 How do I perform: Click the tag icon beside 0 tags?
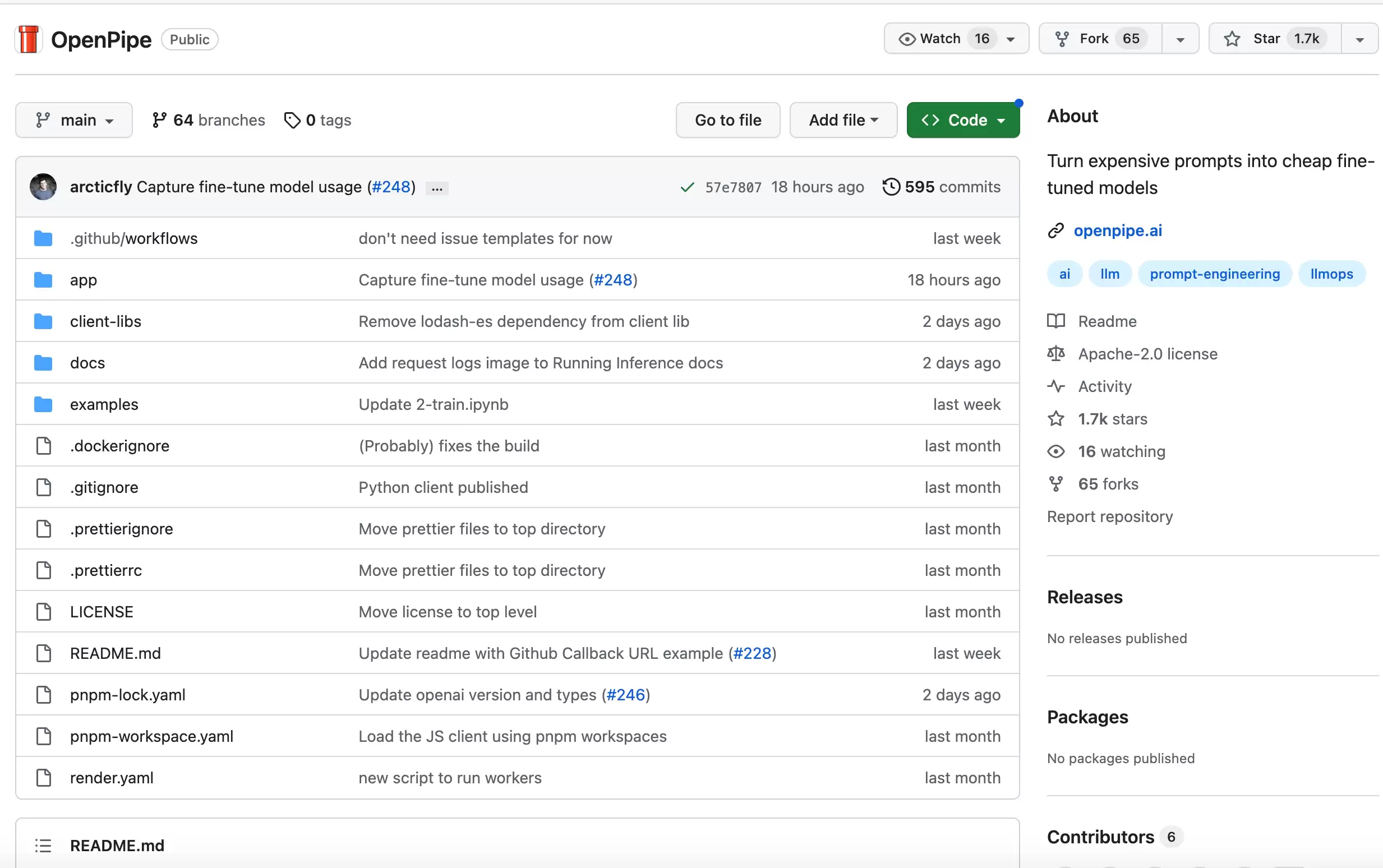coord(292,120)
